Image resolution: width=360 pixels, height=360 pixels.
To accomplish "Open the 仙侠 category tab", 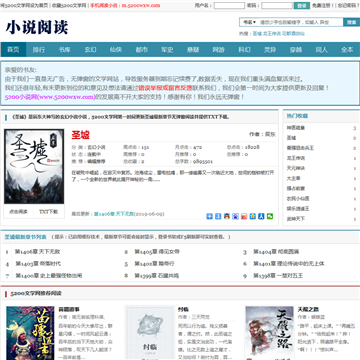I will [116, 50].
